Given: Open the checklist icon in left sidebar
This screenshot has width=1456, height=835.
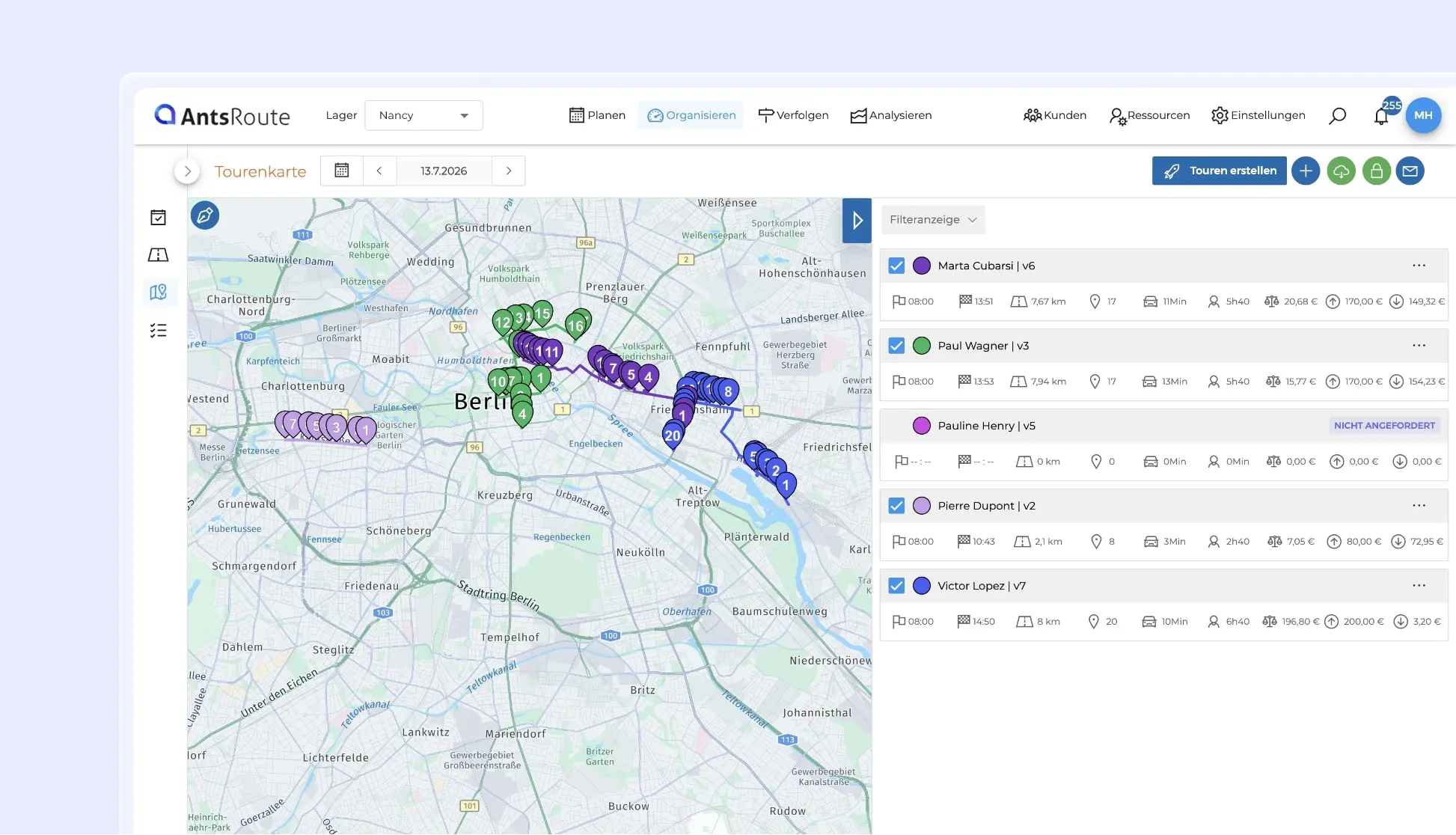Looking at the screenshot, I should [x=158, y=330].
